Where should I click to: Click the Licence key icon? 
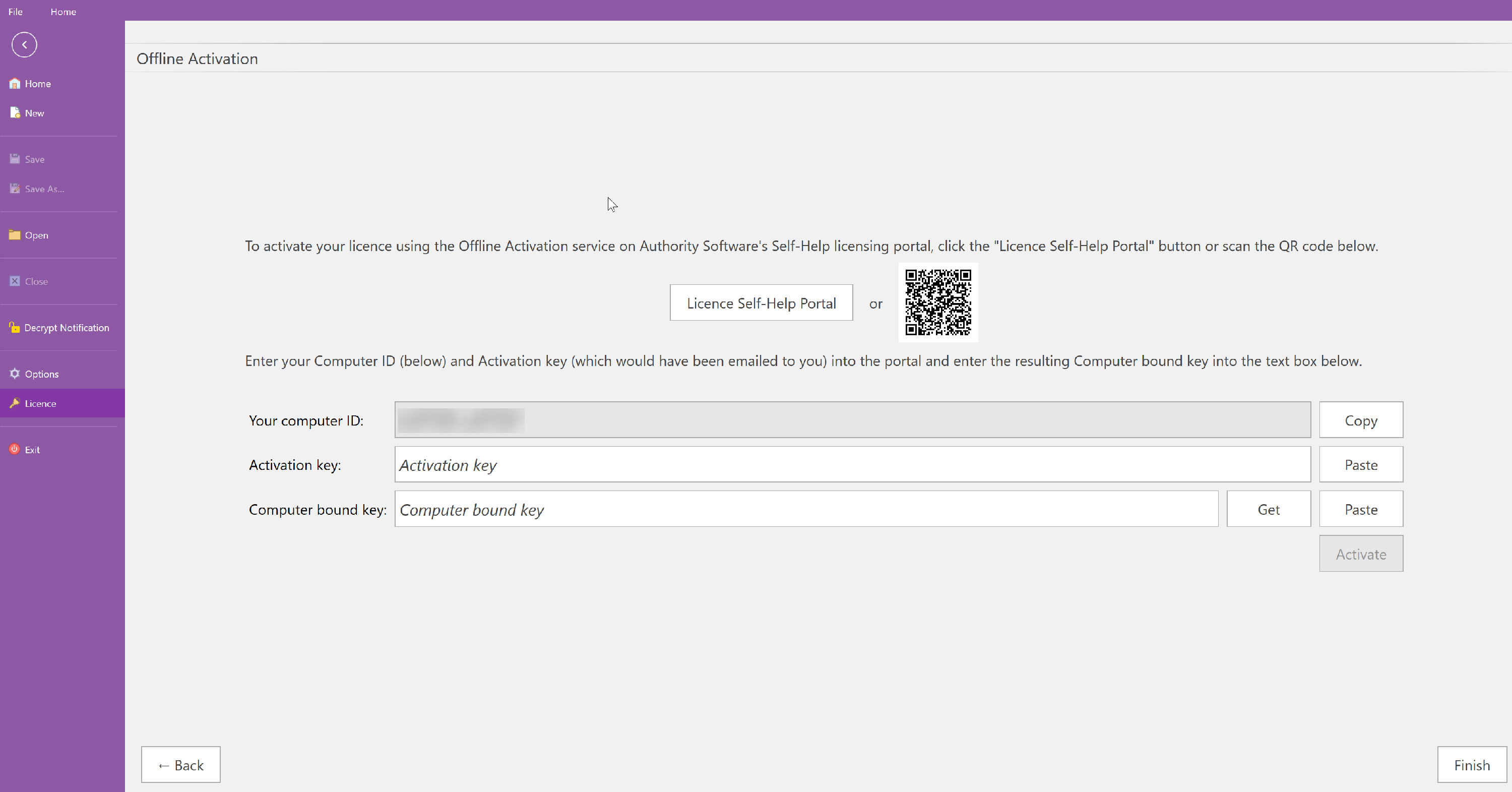tap(15, 403)
